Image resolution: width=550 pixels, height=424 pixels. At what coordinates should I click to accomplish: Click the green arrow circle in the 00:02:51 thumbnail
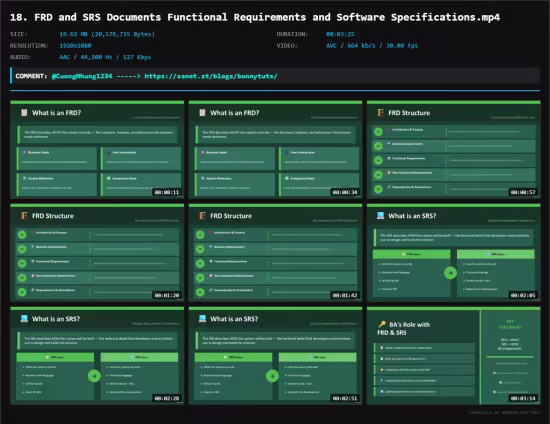click(x=272, y=376)
